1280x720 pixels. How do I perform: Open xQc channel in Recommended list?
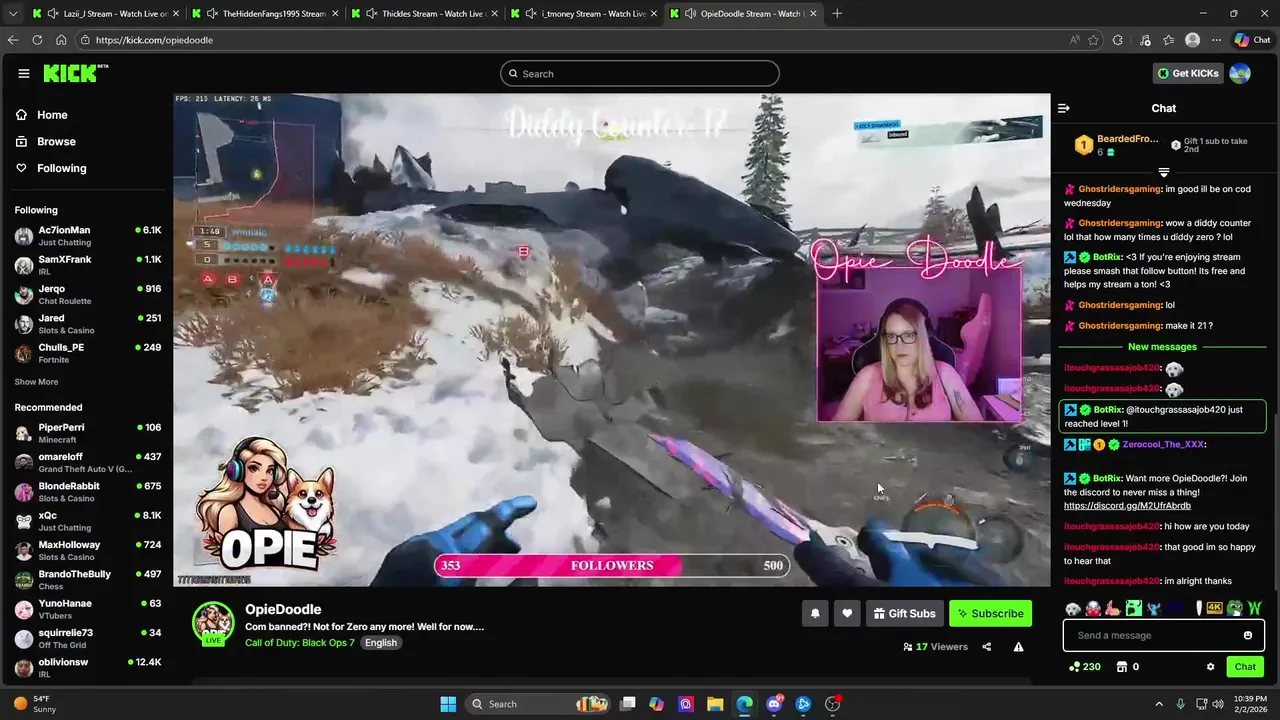[x=88, y=521]
